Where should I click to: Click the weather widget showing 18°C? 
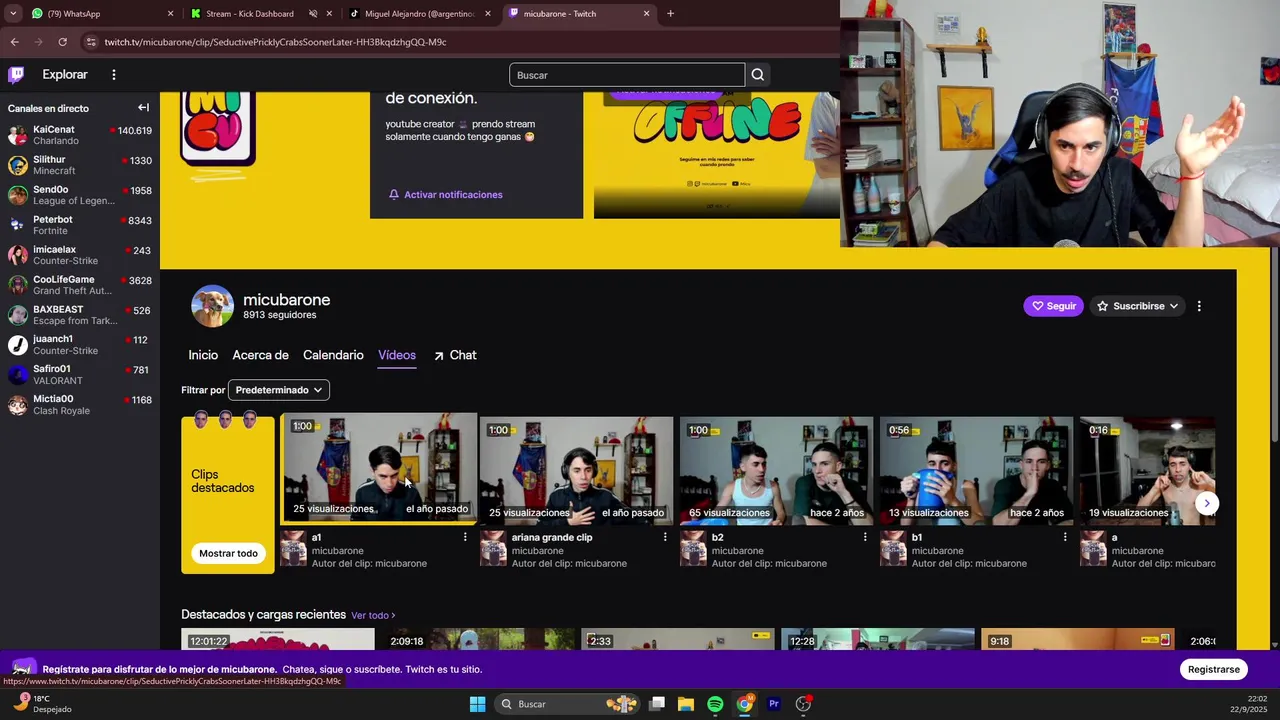tap(44, 704)
